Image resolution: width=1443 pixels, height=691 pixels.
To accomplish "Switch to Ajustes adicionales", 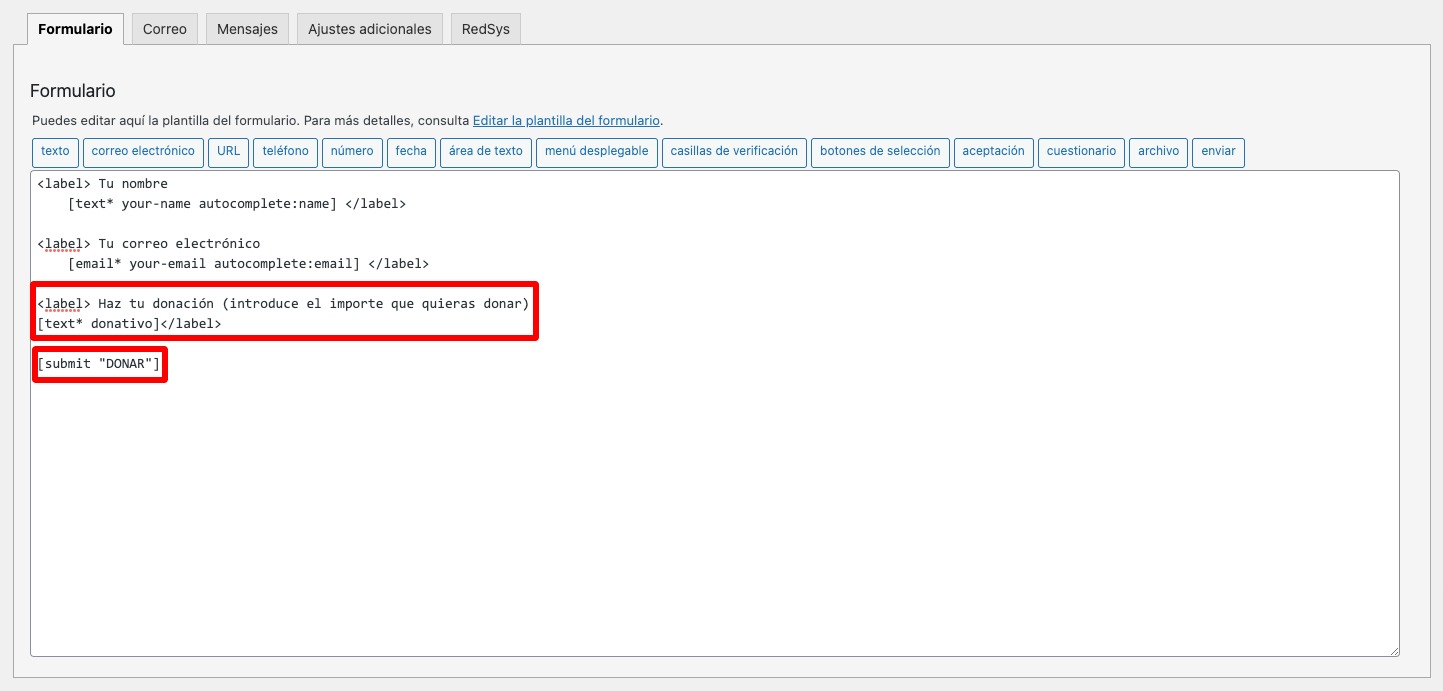I will pyautogui.click(x=369, y=28).
